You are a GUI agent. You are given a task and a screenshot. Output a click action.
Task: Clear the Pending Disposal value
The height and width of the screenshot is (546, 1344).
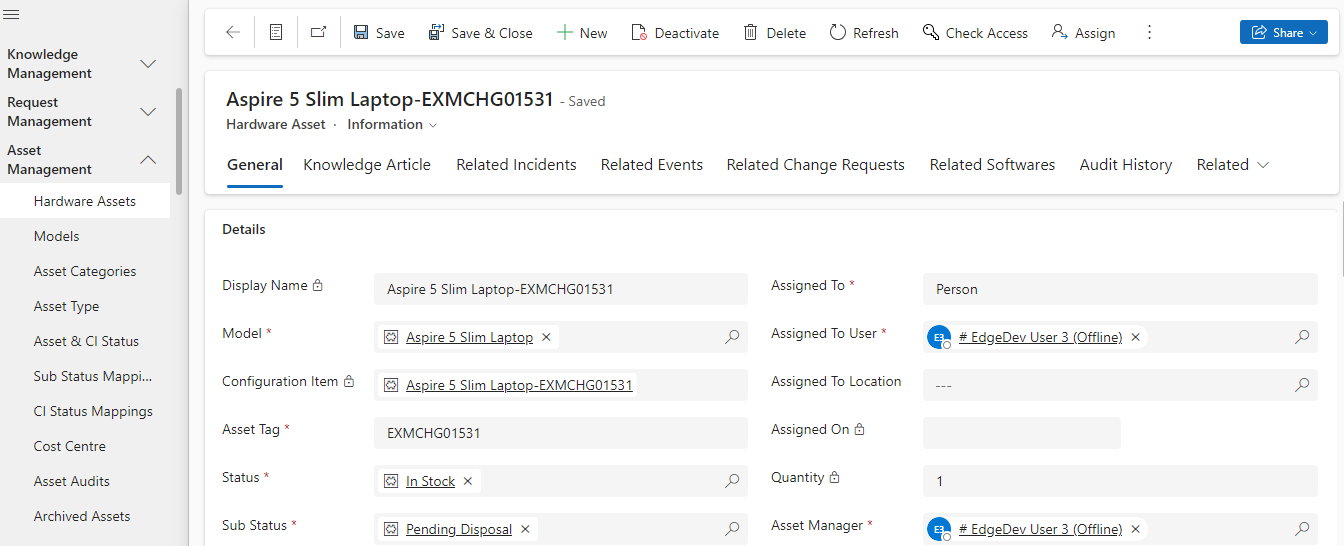(x=525, y=529)
